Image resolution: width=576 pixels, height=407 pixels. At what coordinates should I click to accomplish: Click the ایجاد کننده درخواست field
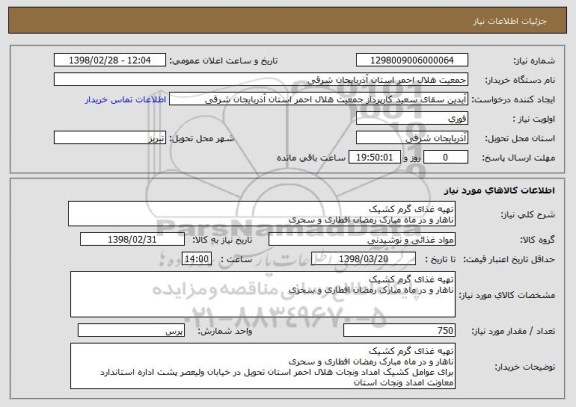pos(318,99)
